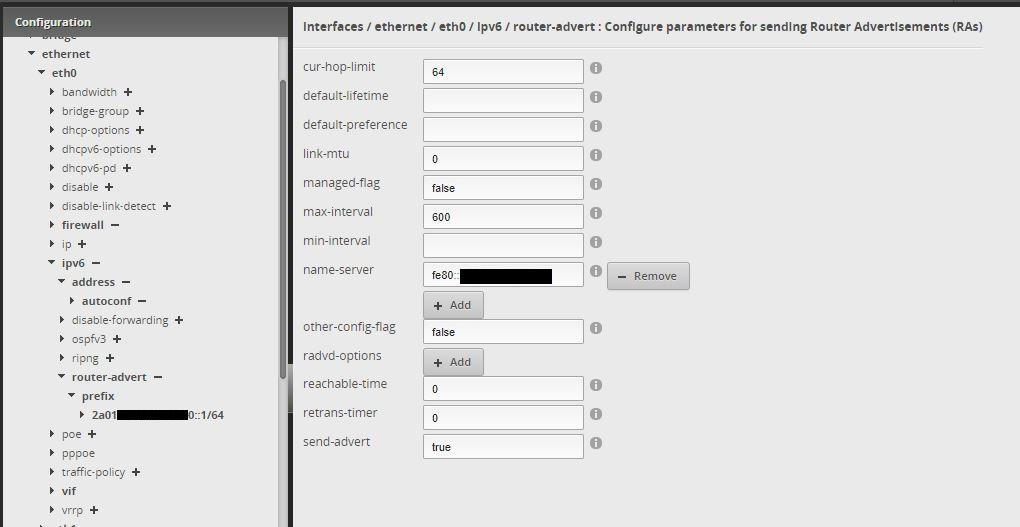Show info for managed-flag field
This screenshot has height=527, width=1020.
coord(596,184)
